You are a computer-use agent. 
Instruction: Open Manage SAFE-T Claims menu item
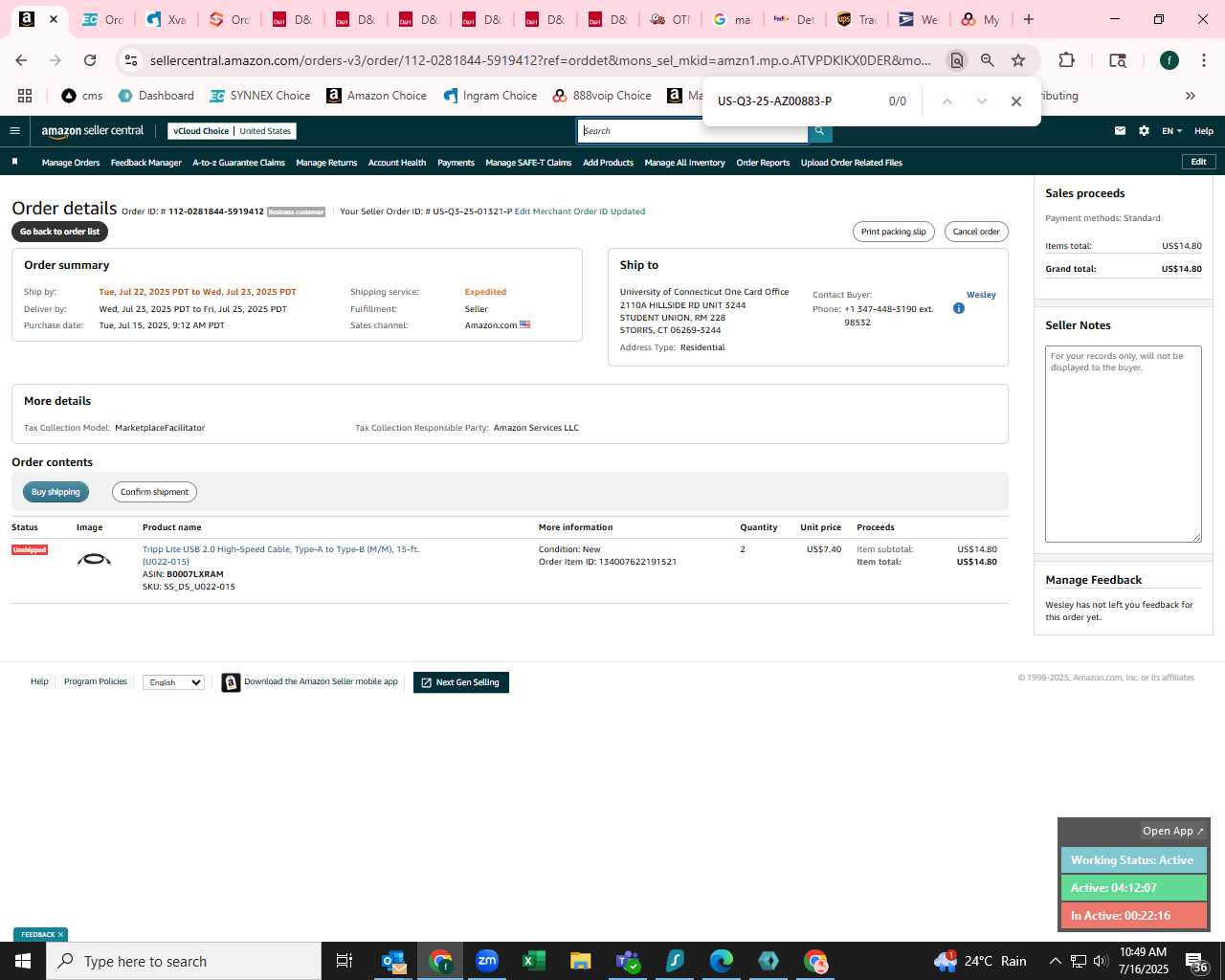tap(528, 163)
